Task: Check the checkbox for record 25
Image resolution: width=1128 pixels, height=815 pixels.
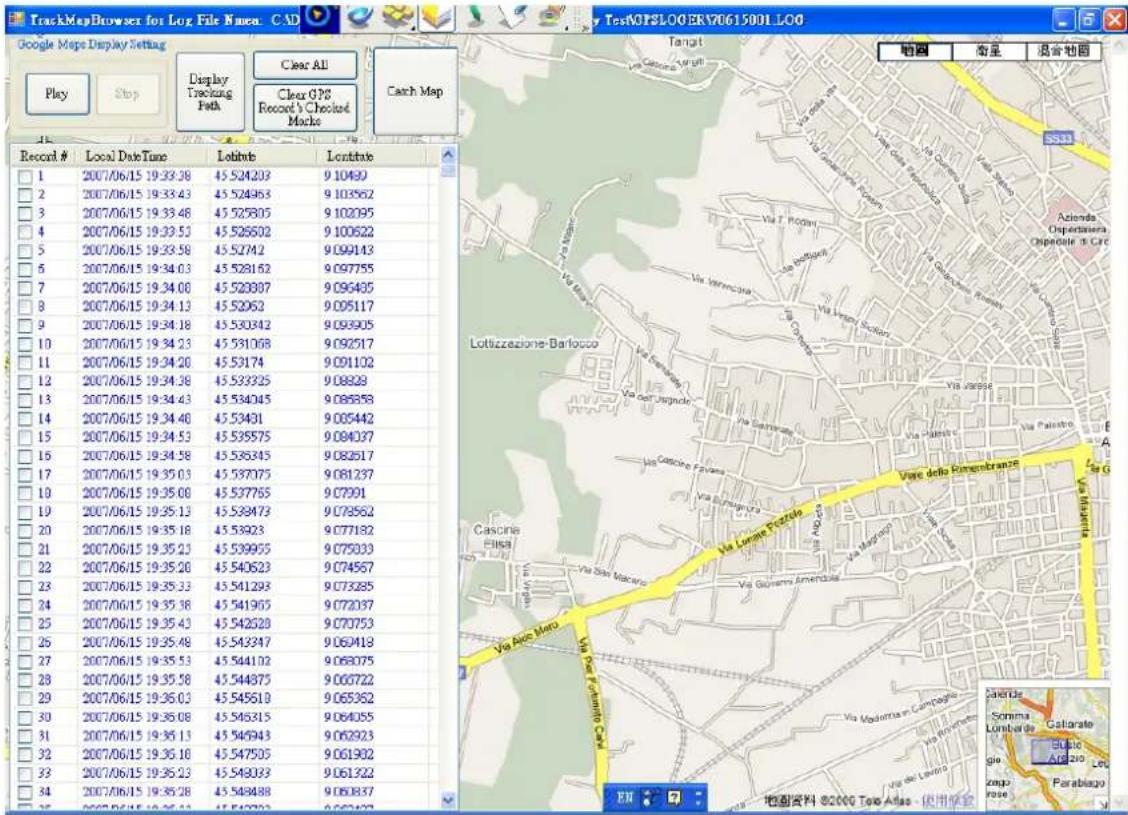Action: click(25, 624)
